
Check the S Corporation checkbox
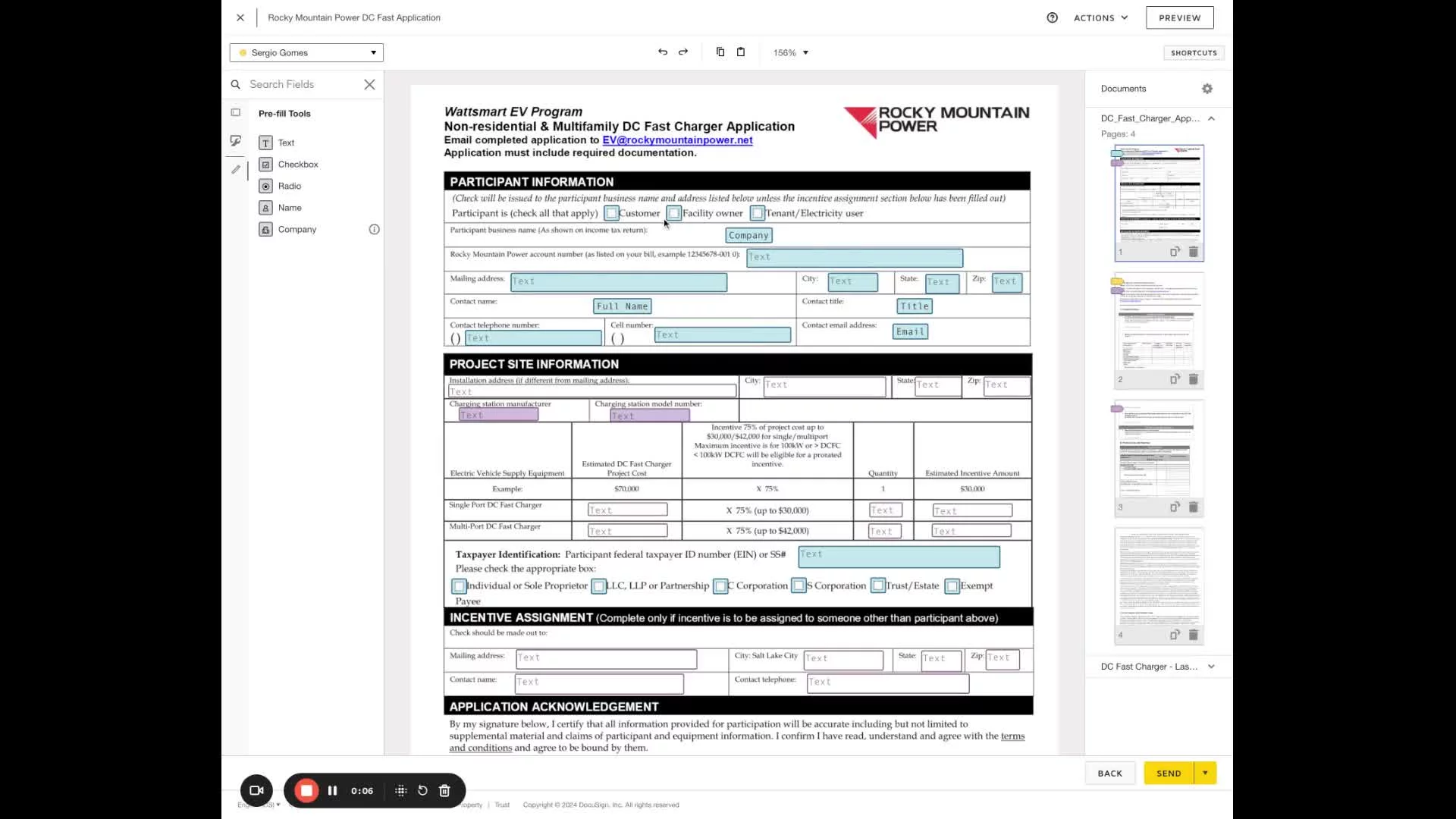[799, 585]
